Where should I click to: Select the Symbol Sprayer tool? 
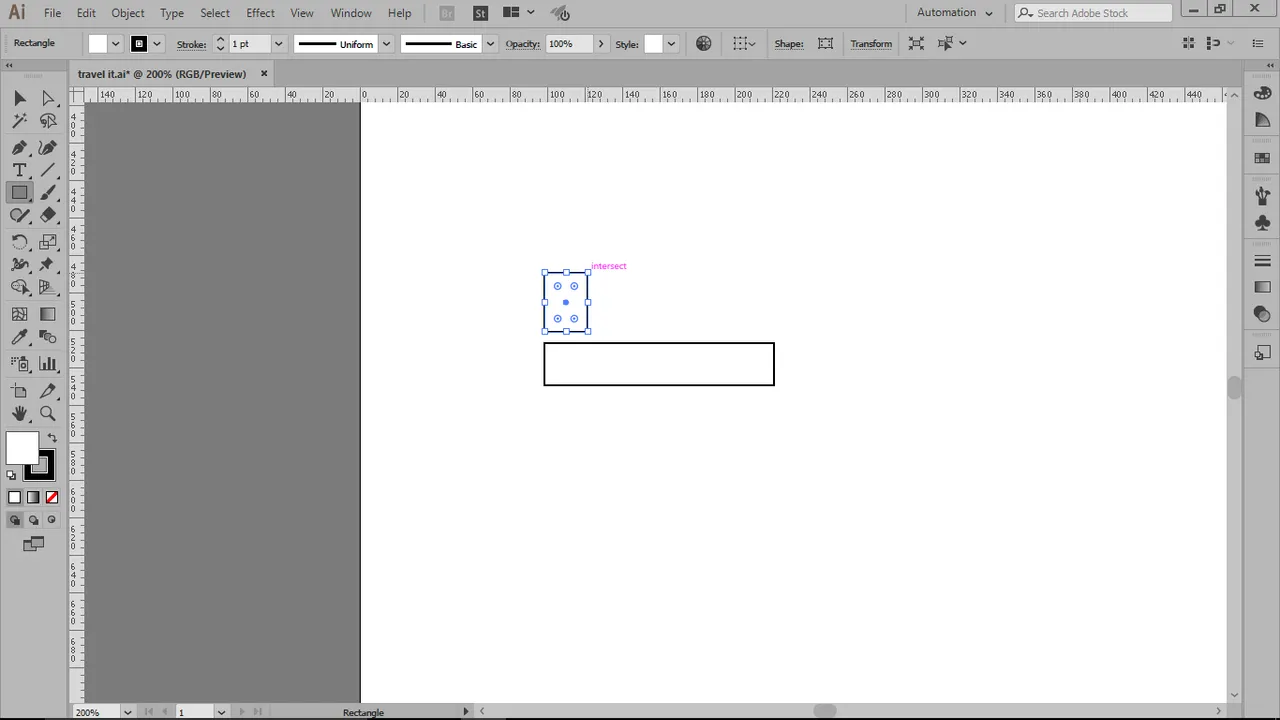(x=19, y=364)
